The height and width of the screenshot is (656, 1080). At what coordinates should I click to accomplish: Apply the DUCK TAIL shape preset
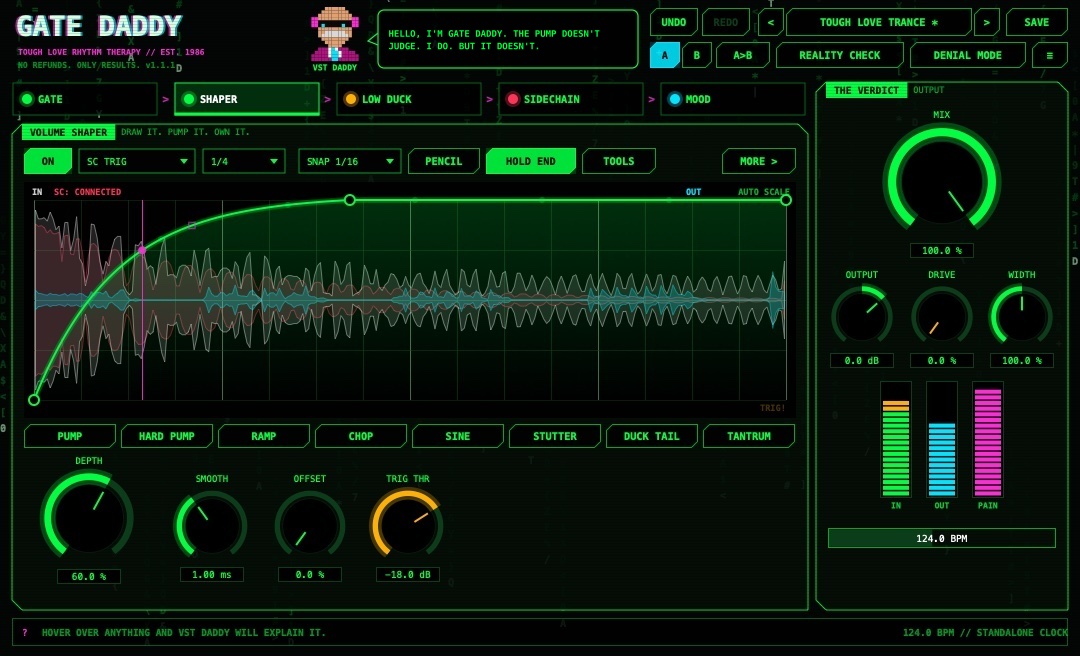click(x=652, y=436)
